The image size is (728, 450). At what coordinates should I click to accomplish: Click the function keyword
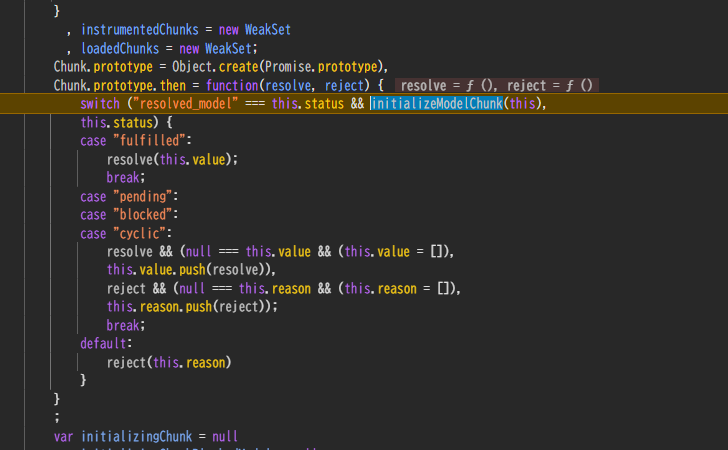tap(232, 85)
